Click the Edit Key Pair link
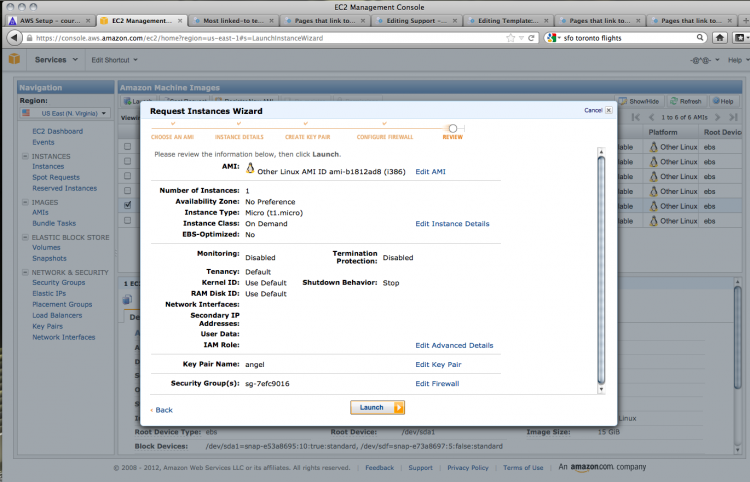Screen dimensions: 750x482 (x=438, y=364)
